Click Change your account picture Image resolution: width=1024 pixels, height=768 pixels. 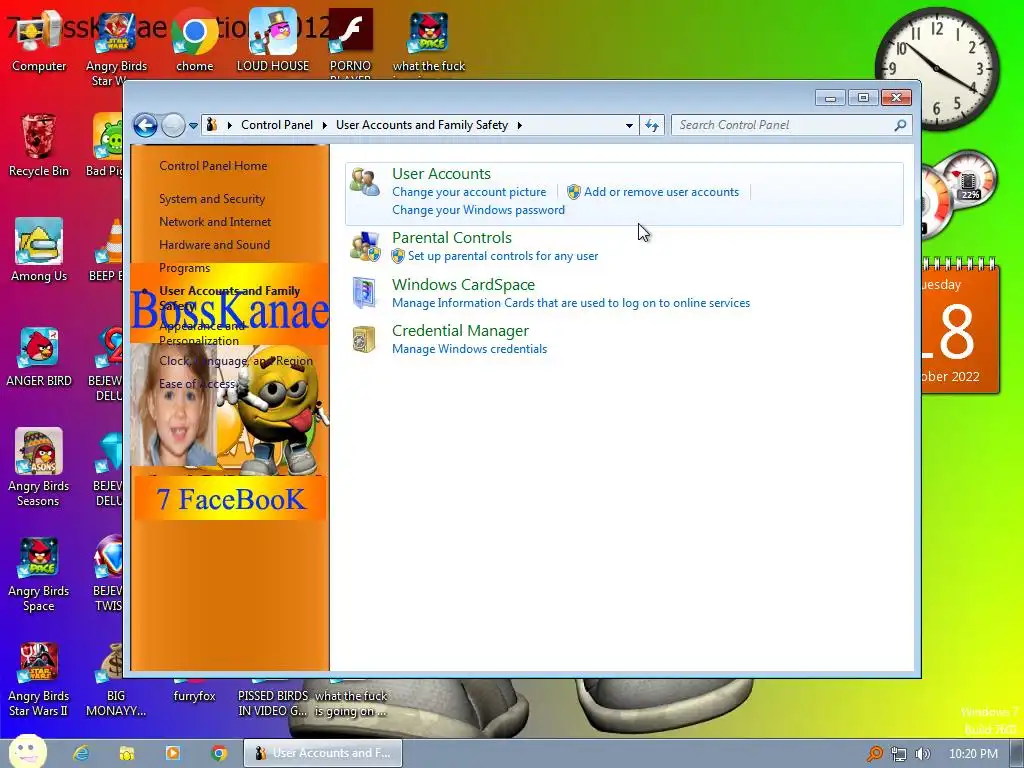tap(469, 192)
